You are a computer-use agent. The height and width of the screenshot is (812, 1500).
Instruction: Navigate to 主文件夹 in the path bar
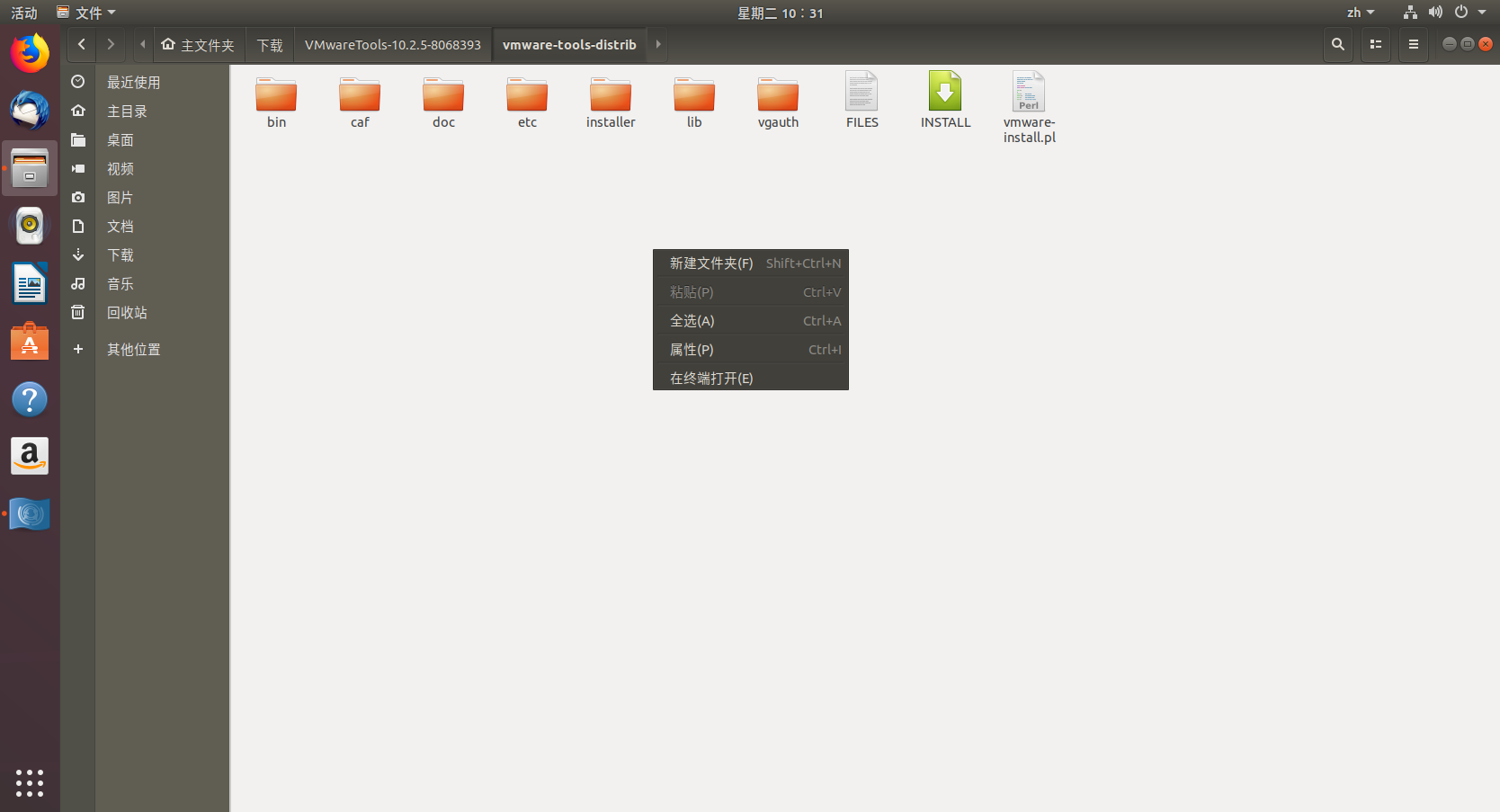click(x=198, y=45)
